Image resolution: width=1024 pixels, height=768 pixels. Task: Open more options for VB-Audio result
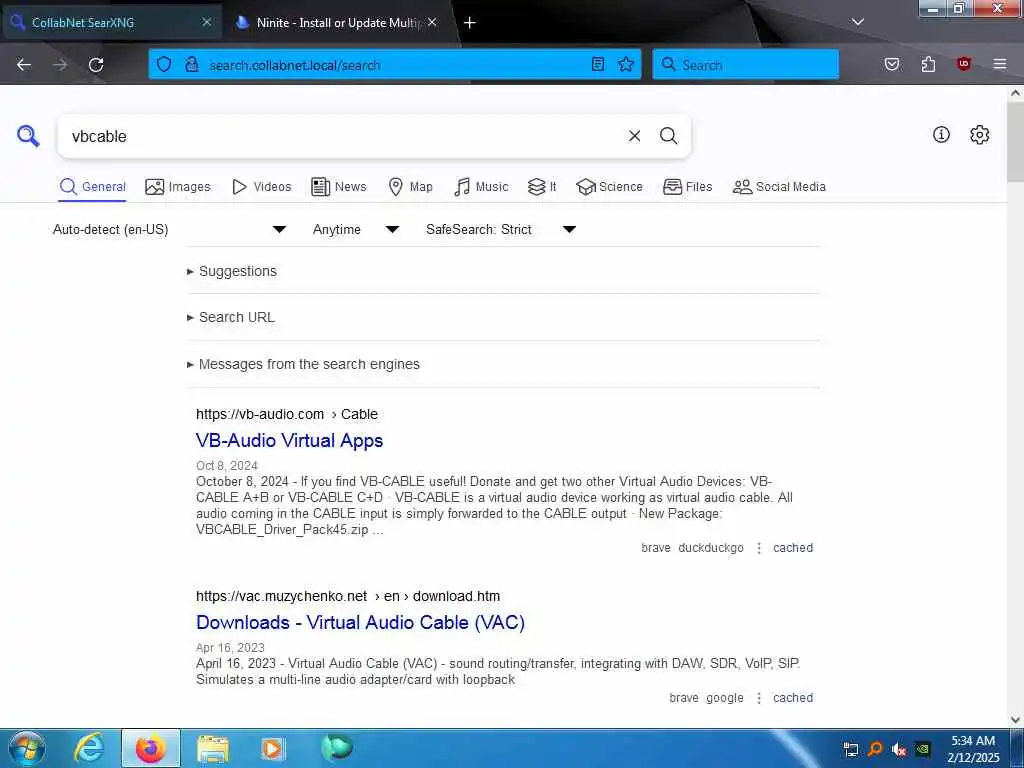click(758, 548)
